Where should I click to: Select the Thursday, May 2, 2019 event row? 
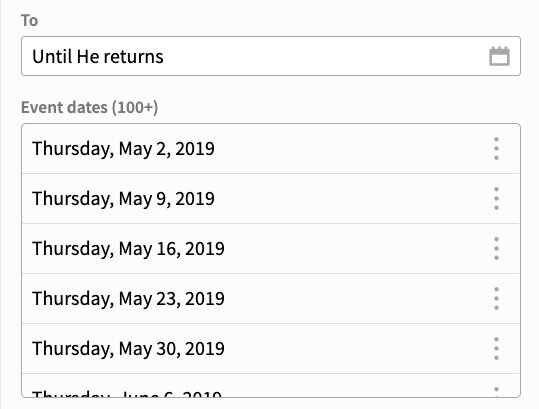271,148
